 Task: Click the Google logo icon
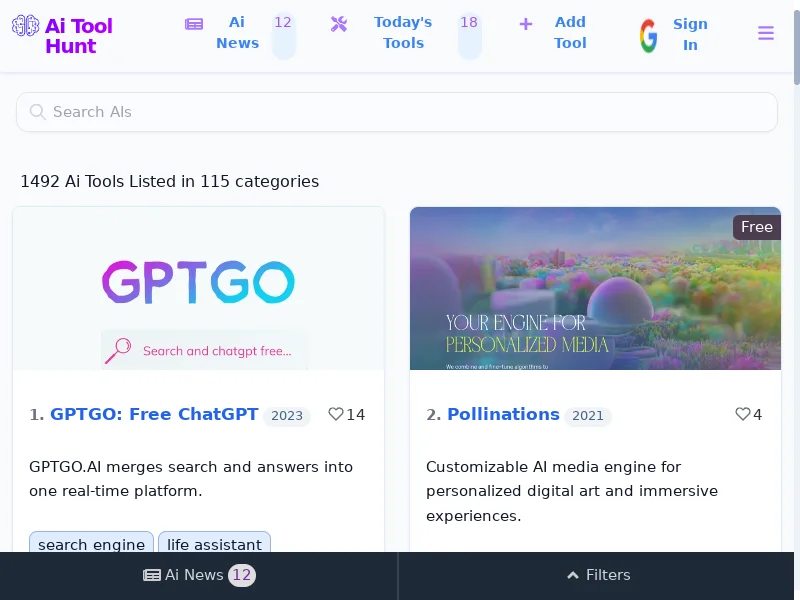pos(648,35)
